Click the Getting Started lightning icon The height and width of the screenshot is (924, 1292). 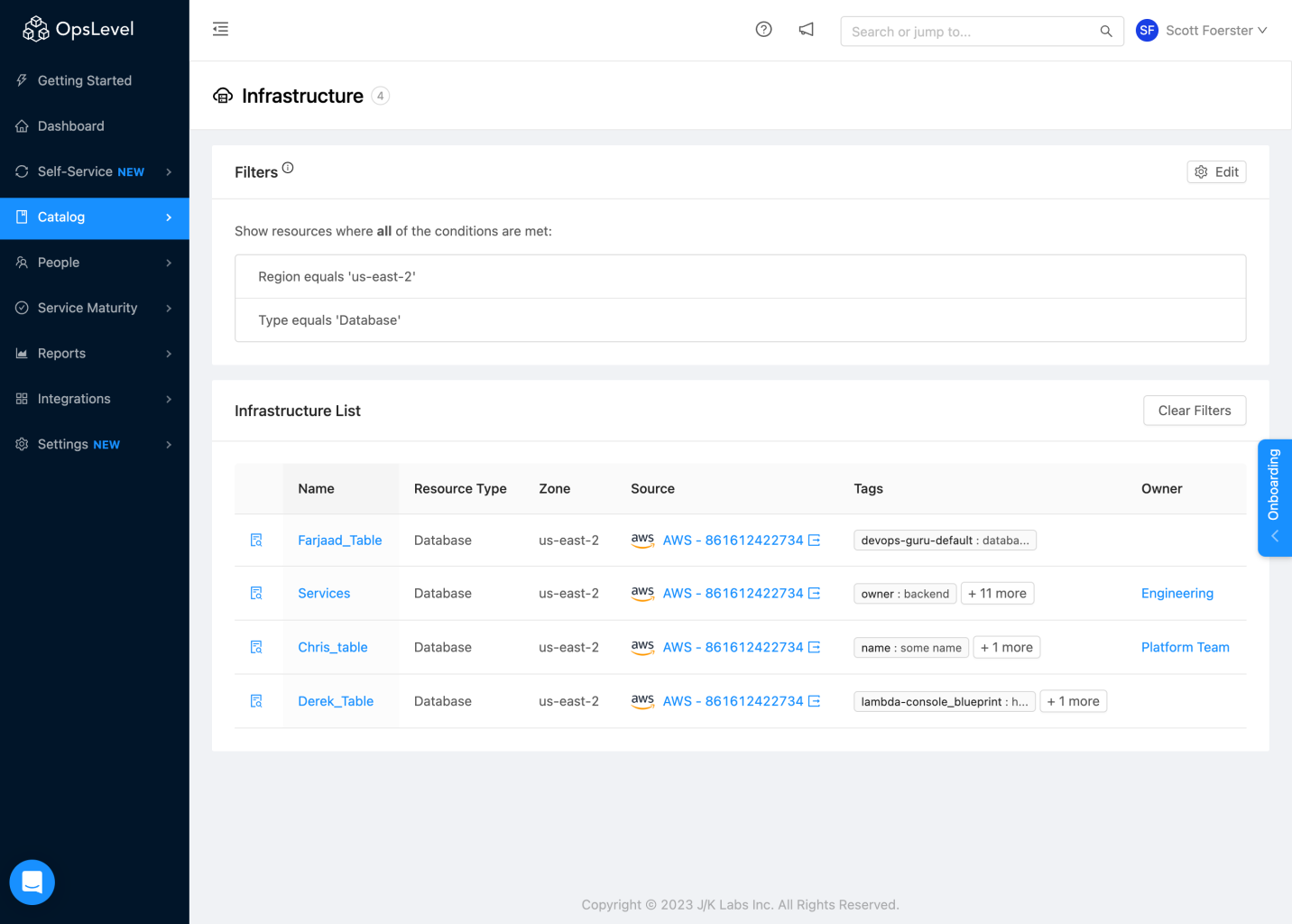[22, 80]
